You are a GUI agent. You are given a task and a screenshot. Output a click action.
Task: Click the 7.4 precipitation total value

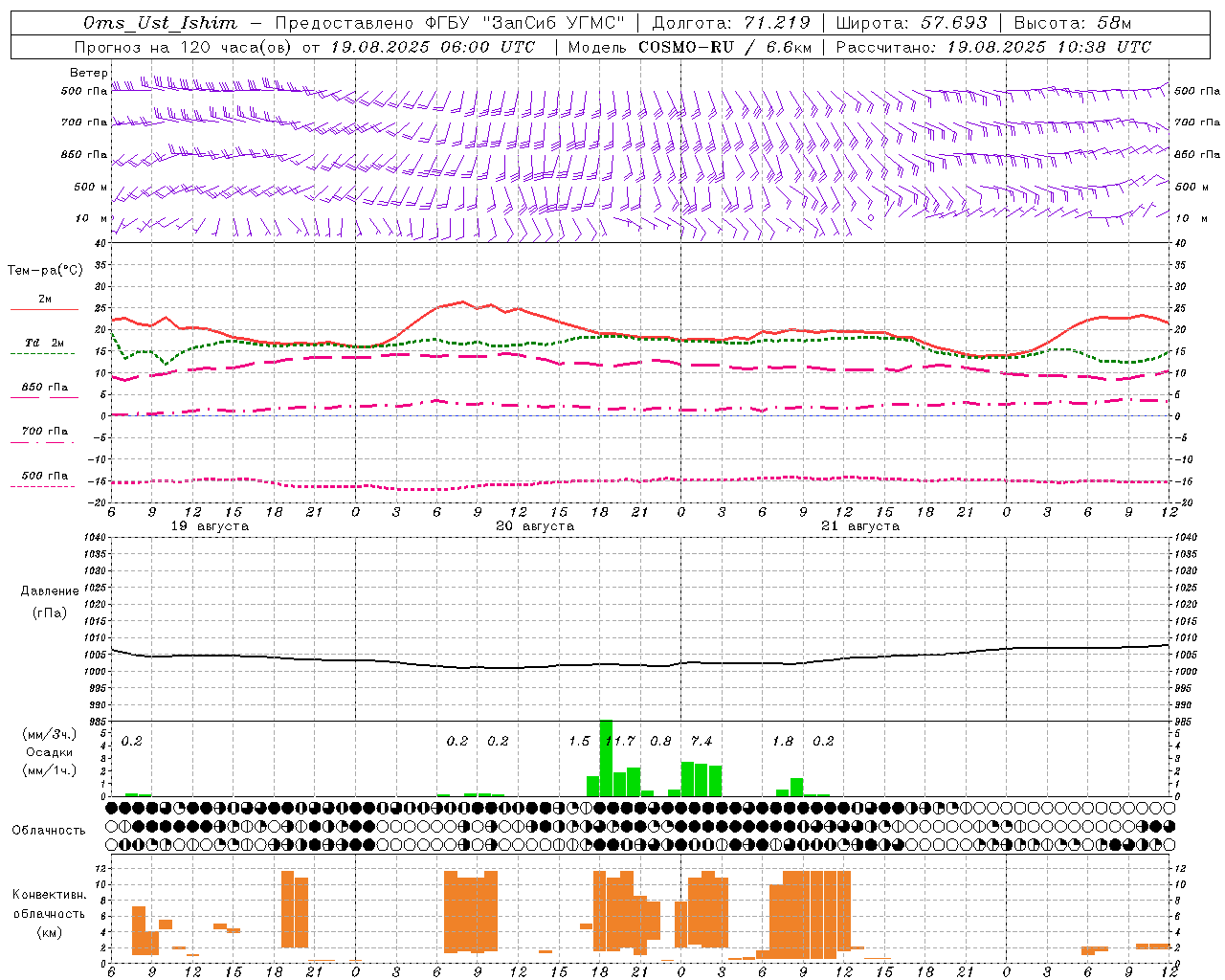[702, 742]
